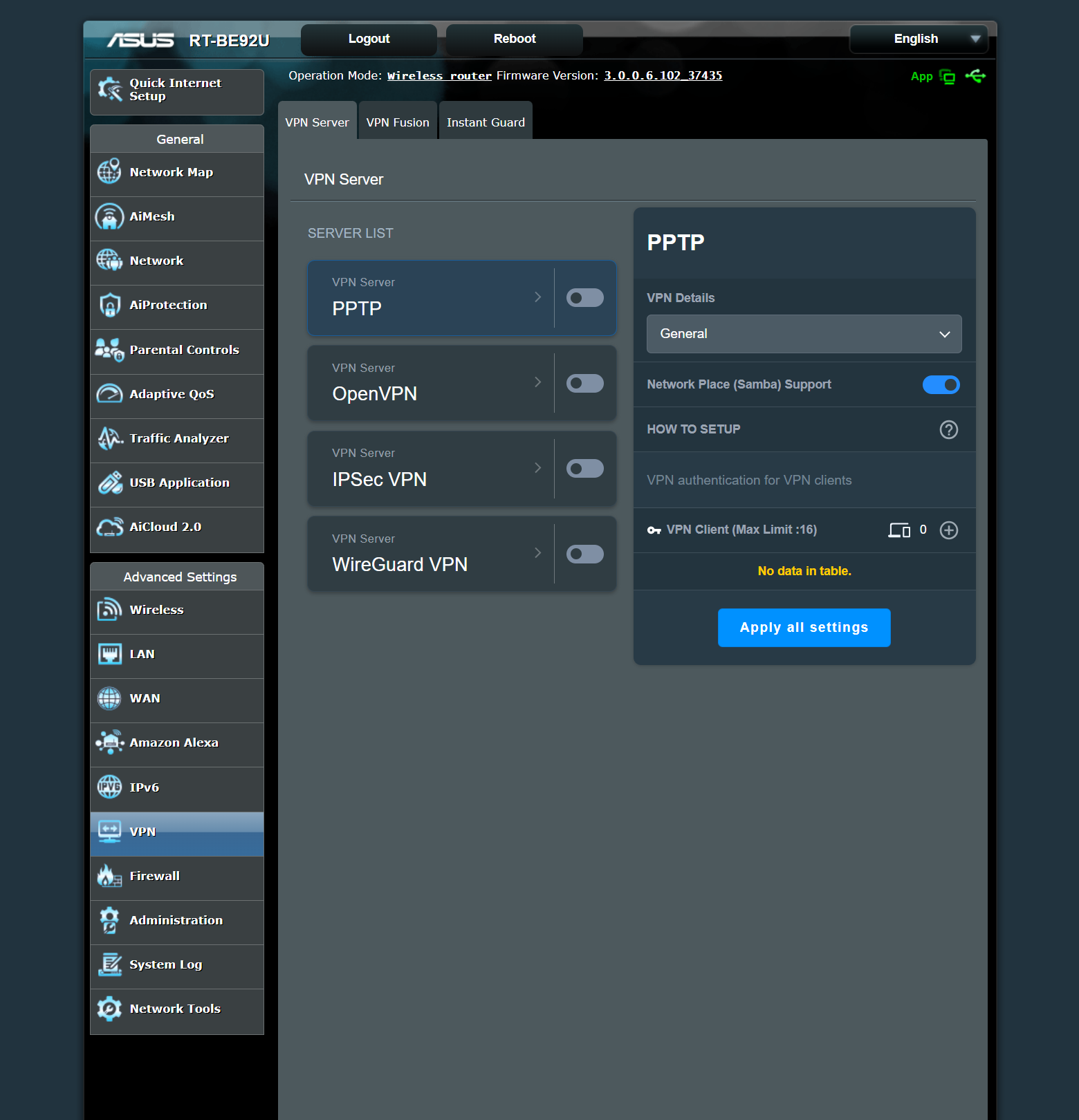The image size is (1079, 1120).
Task: Add a VPN client with plus icon
Action: tap(949, 530)
